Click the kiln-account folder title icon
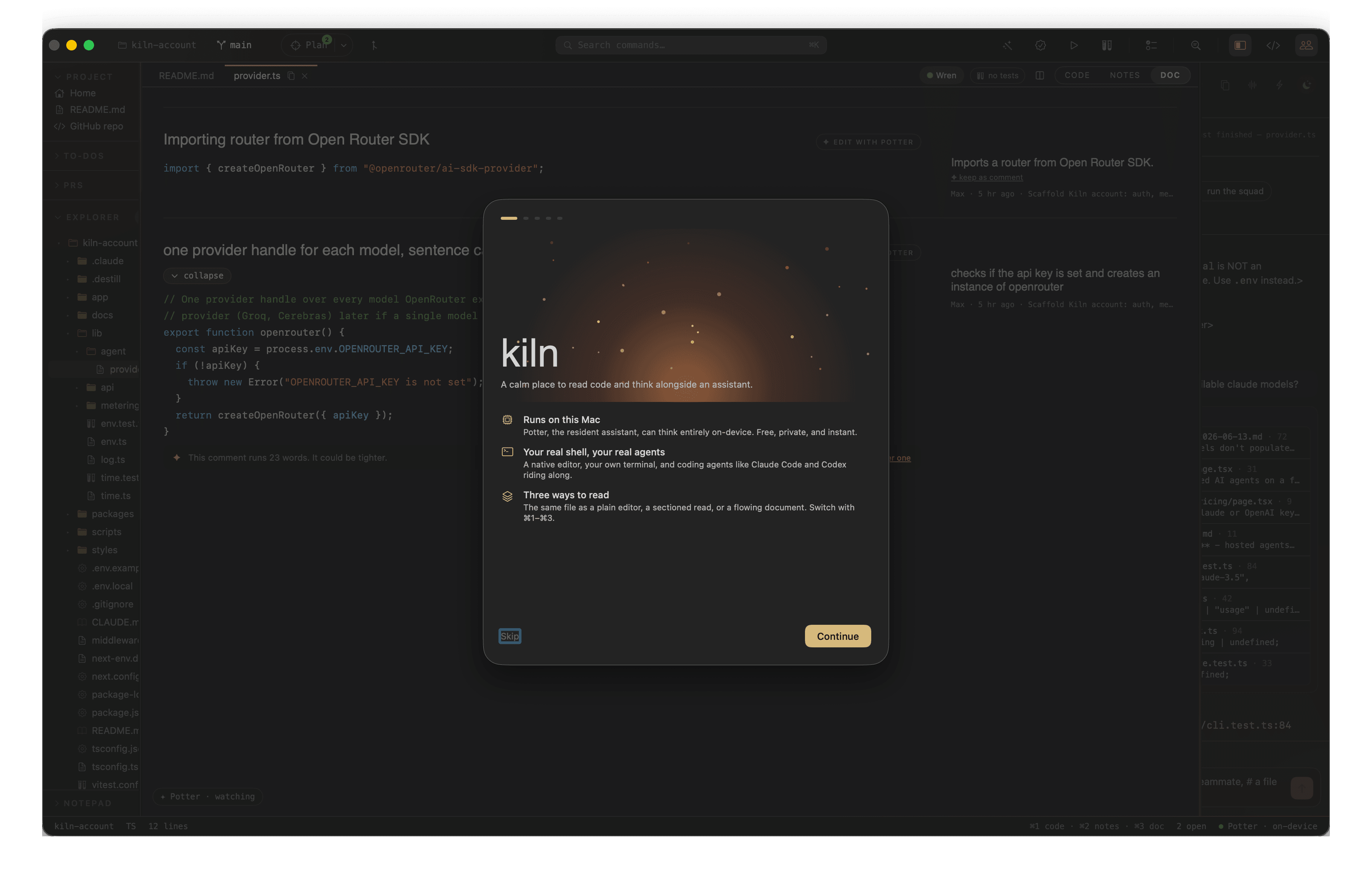Screen dimensions: 1372x892 pyautogui.click(x=122, y=45)
